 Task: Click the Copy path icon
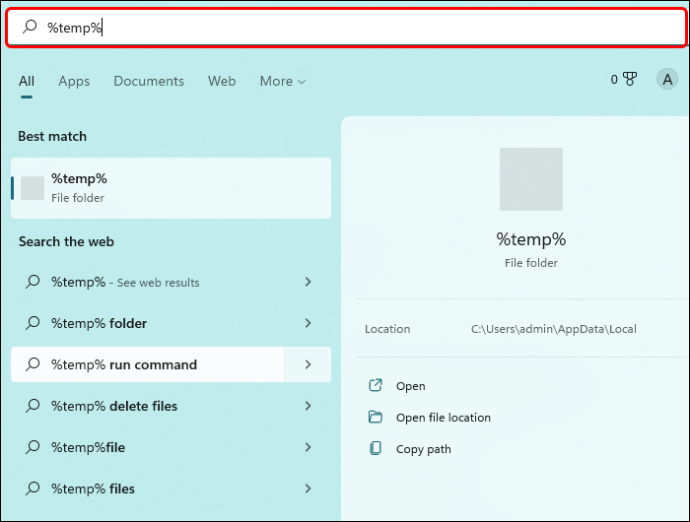375,448
